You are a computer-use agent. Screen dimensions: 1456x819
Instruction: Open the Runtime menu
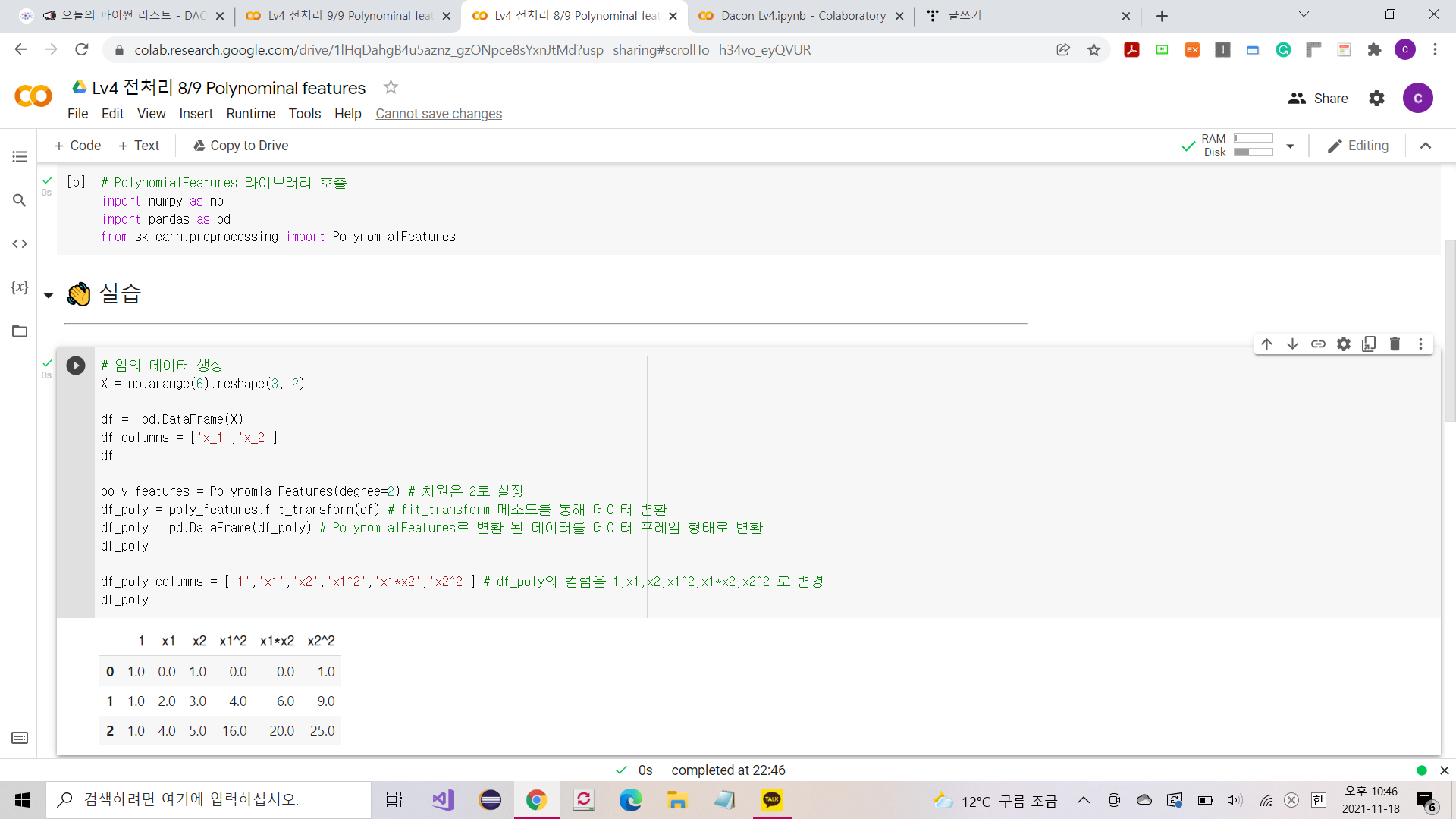pos(250,114)
